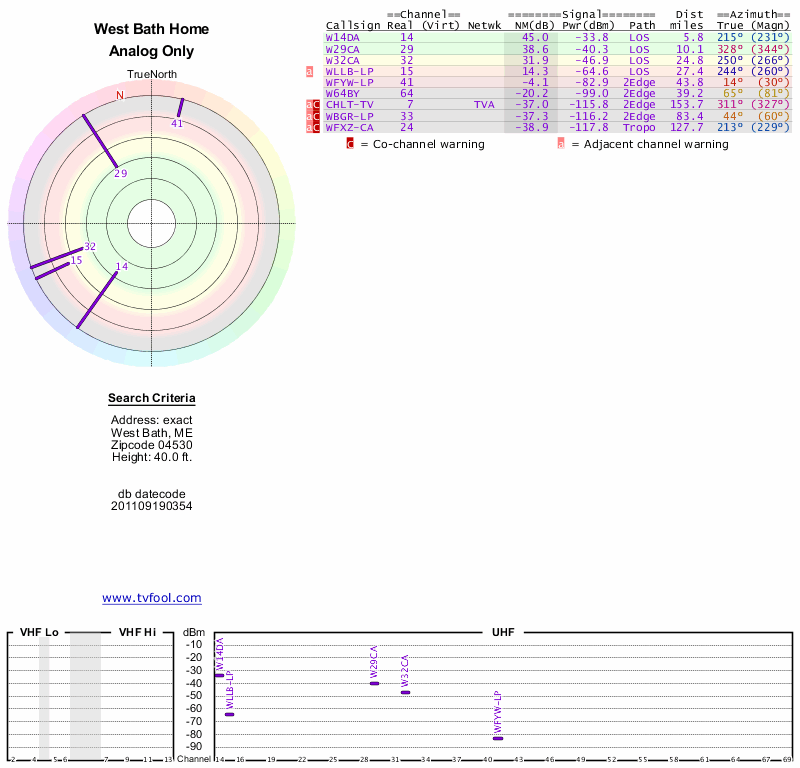Click the WFYW-LP signal marker in the UHF chart
This screenshot has height=768, width=800.
pos(498,738)
